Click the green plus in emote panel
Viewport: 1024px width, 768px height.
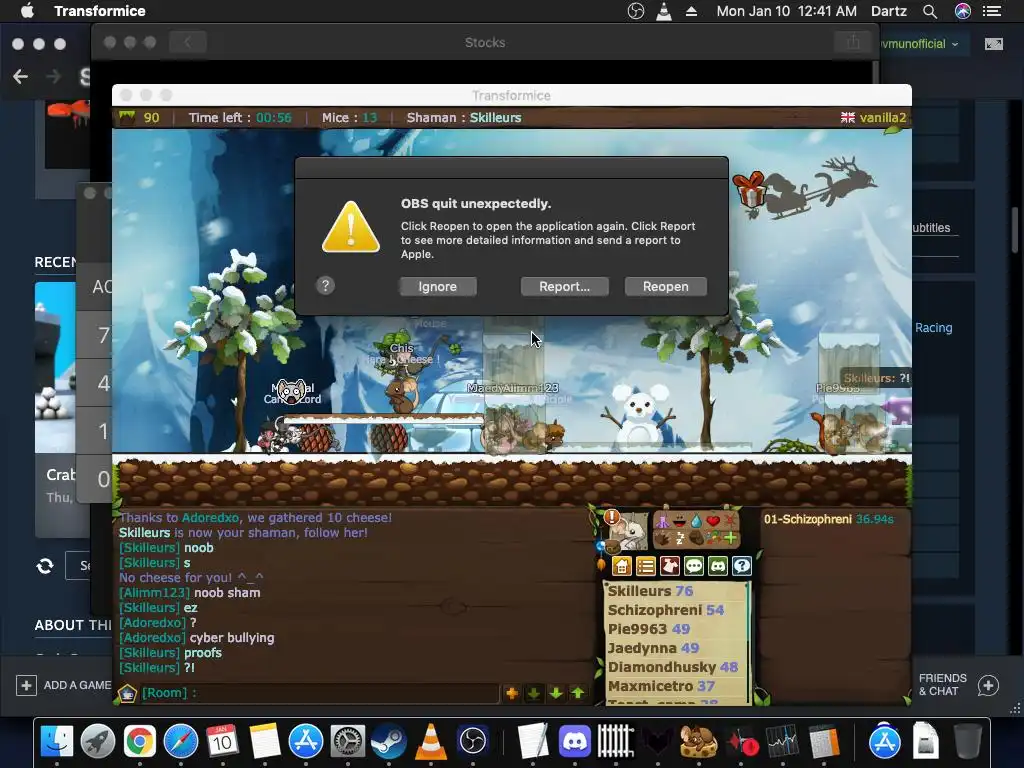[730, 538]
